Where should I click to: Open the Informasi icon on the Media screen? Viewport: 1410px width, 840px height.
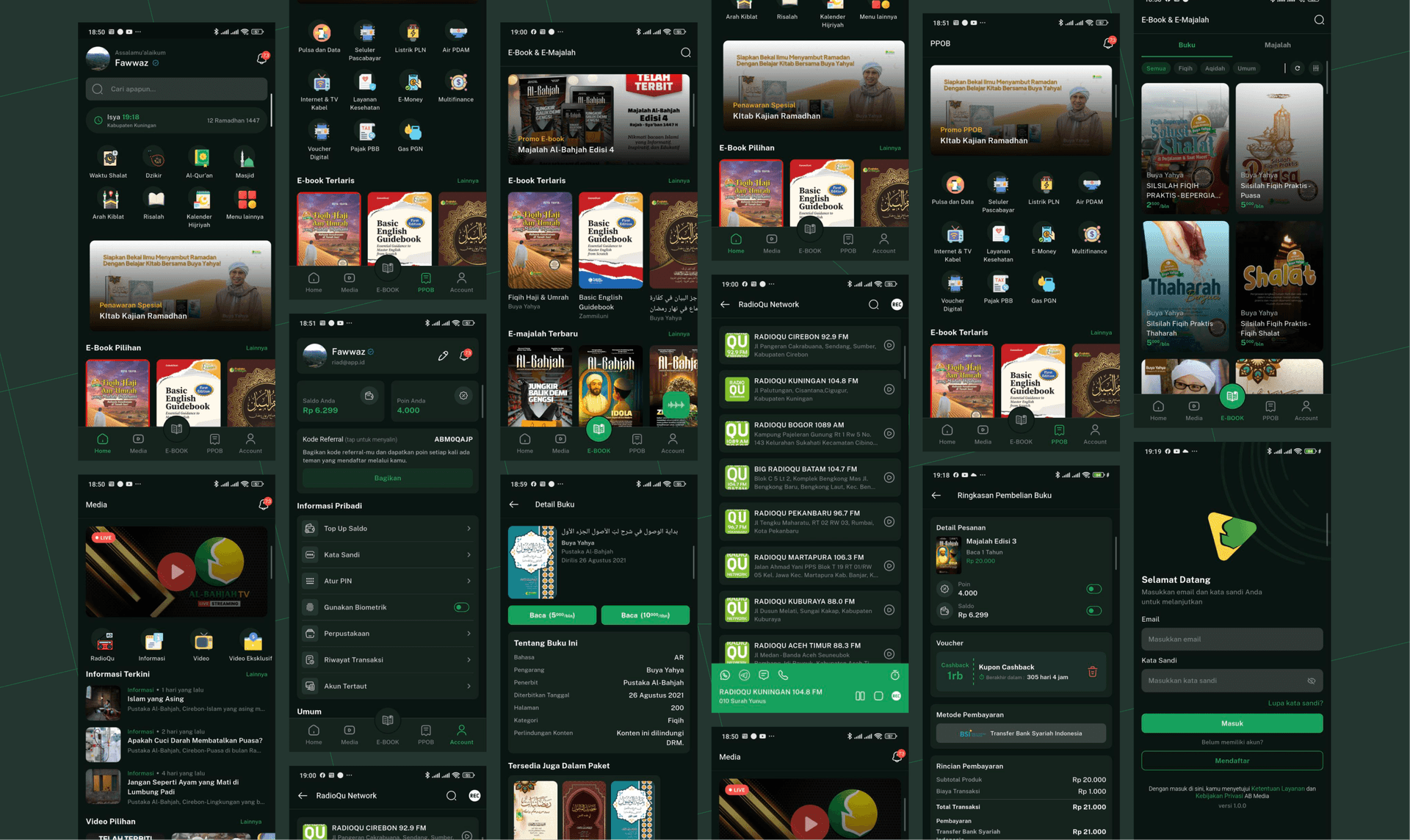click(153, 641)
